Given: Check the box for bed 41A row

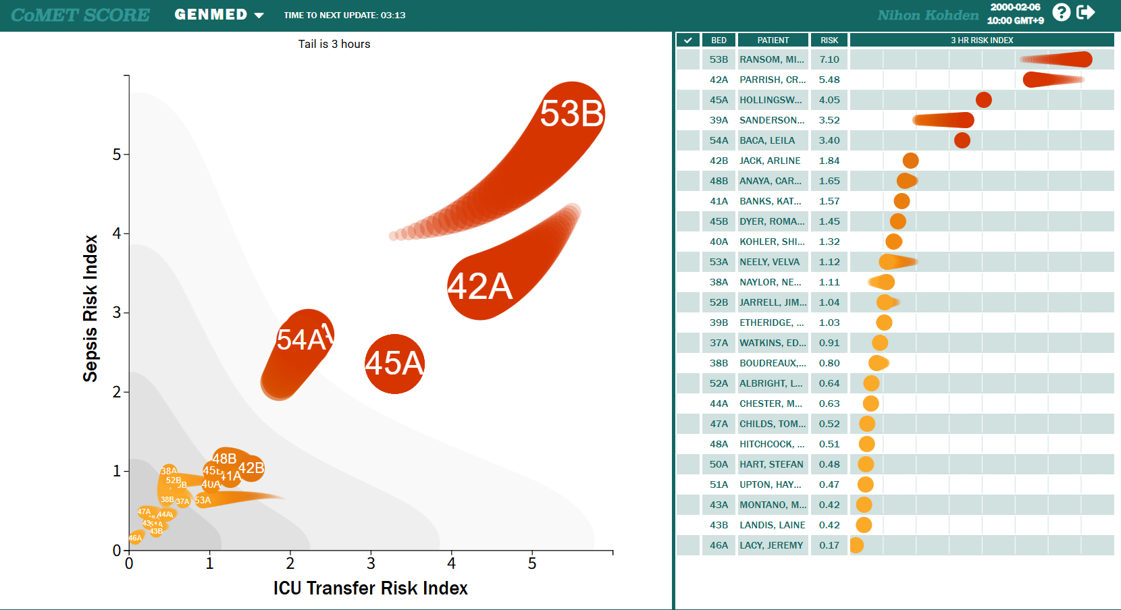Looking at the screenshot, I should tap(688, 201).
